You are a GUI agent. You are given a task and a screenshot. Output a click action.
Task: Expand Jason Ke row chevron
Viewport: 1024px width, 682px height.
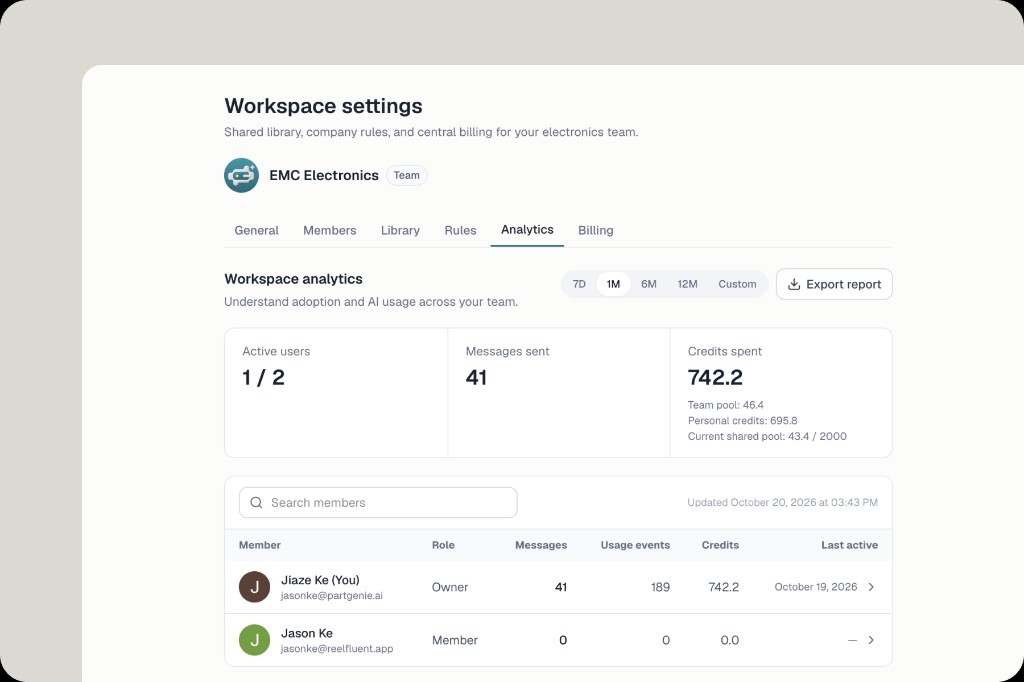coord(871,640)
